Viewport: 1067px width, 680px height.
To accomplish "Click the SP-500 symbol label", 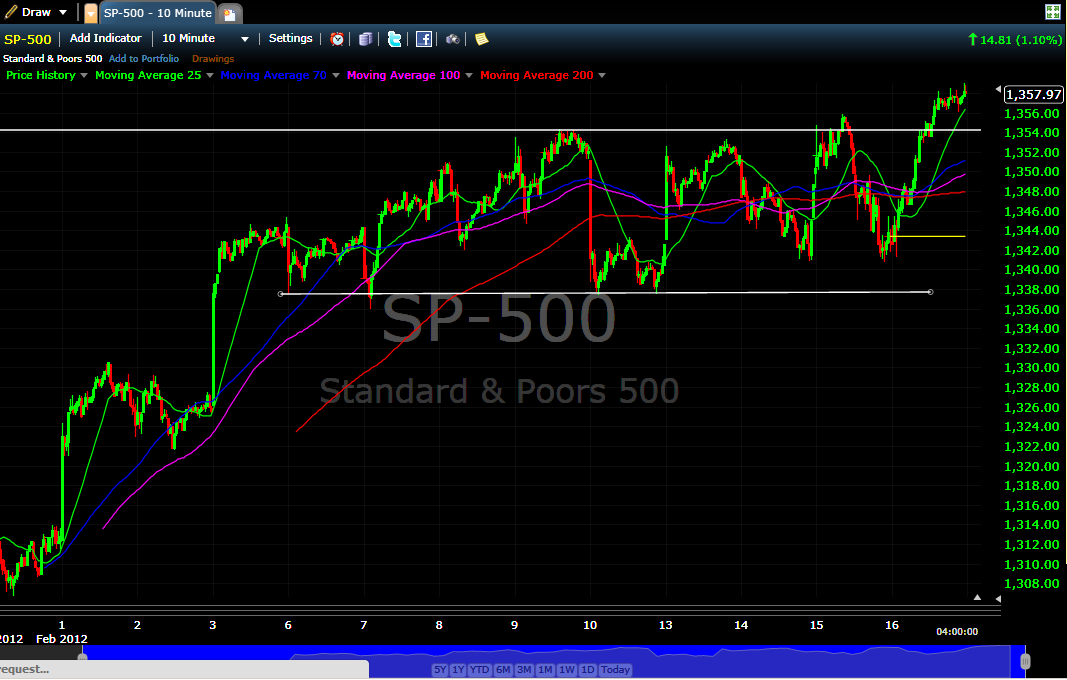I will (27, 39).
